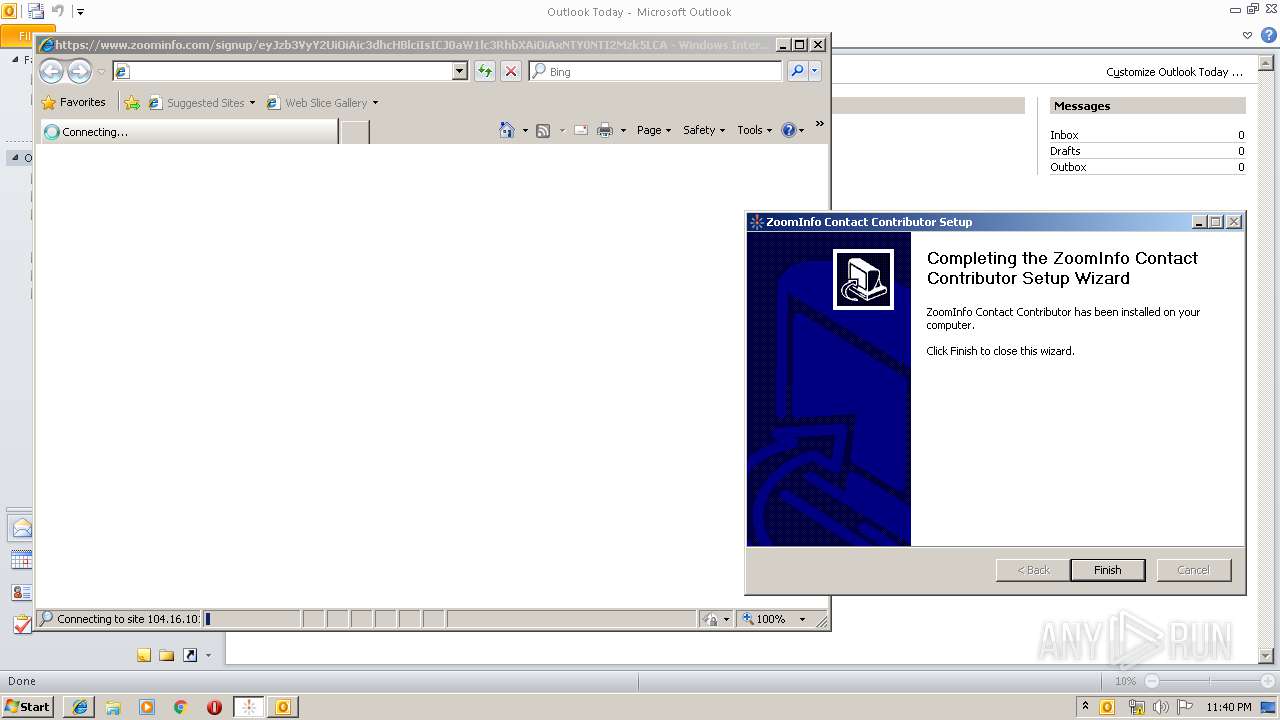Viewport: 1280px width, 720px height.
Task: Click the volume speaker tray icon
Action: 1160,707
